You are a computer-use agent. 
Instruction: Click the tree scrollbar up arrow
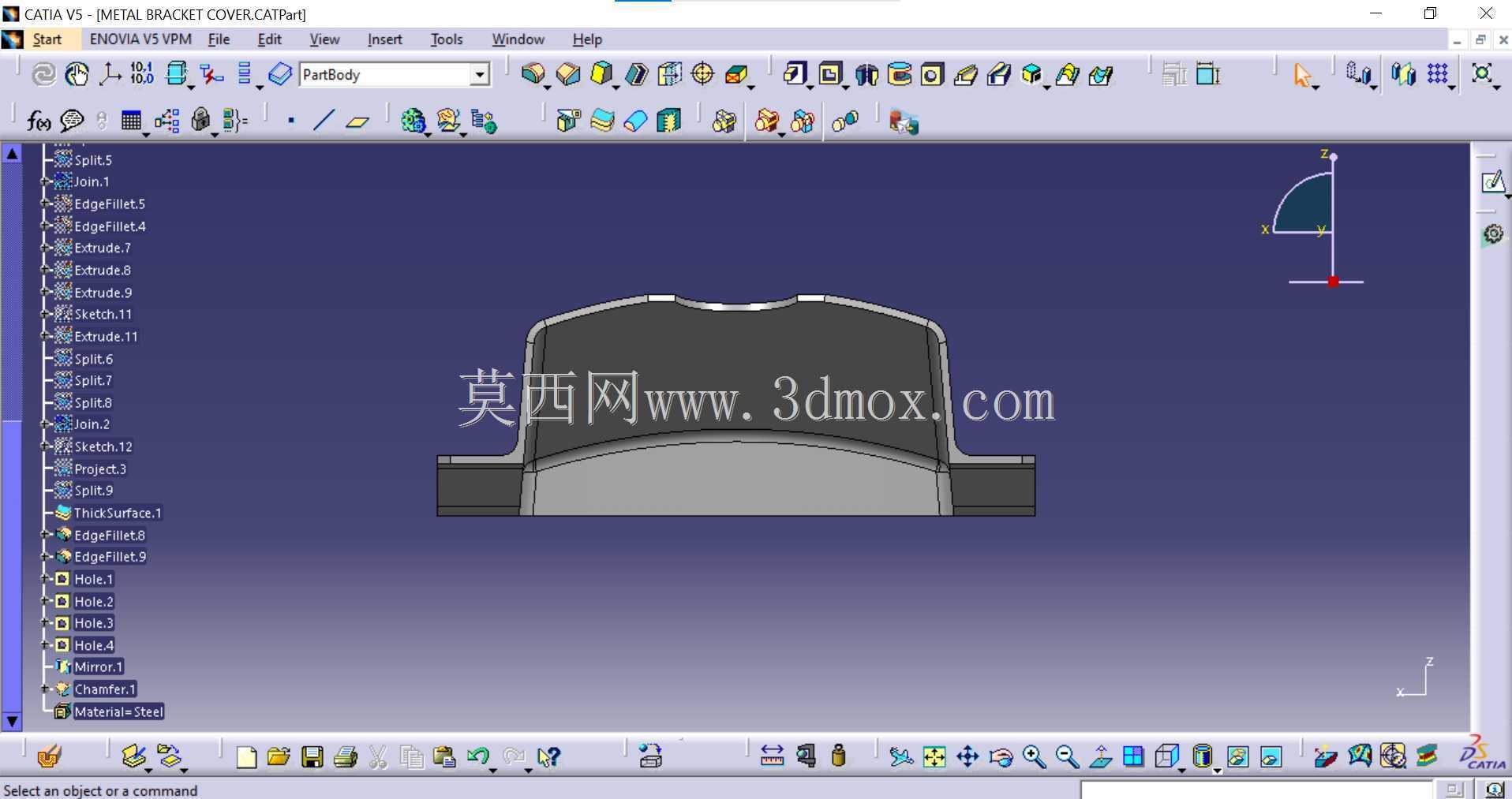coord(12,154)
